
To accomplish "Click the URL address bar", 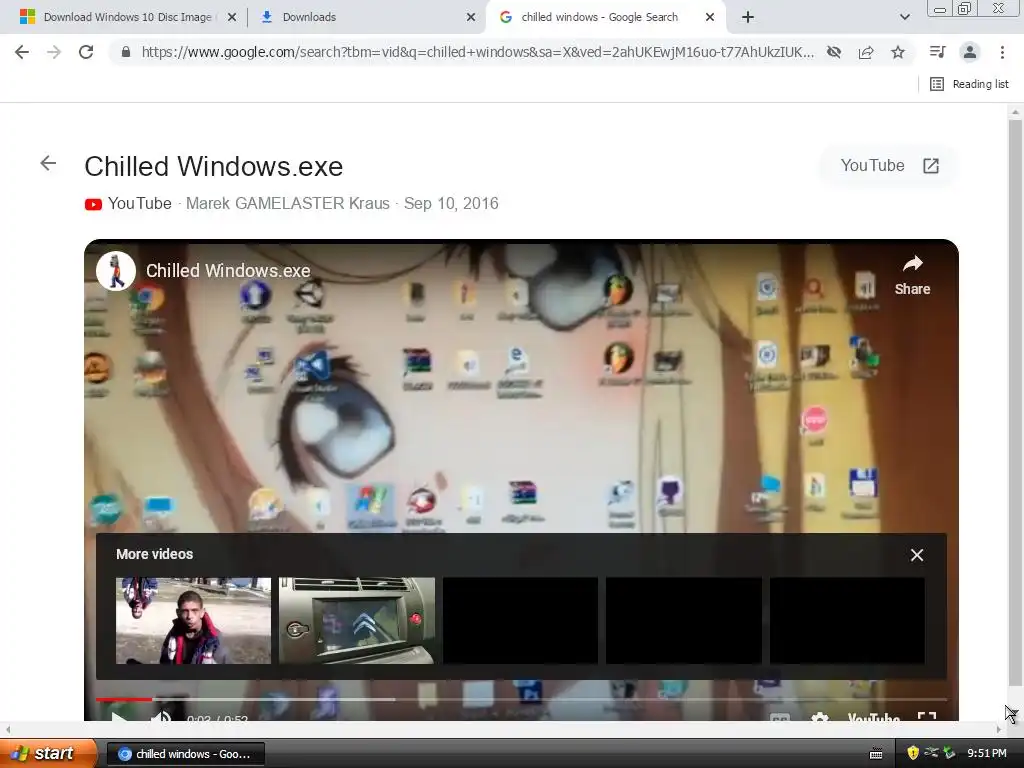I will point(477,52).
